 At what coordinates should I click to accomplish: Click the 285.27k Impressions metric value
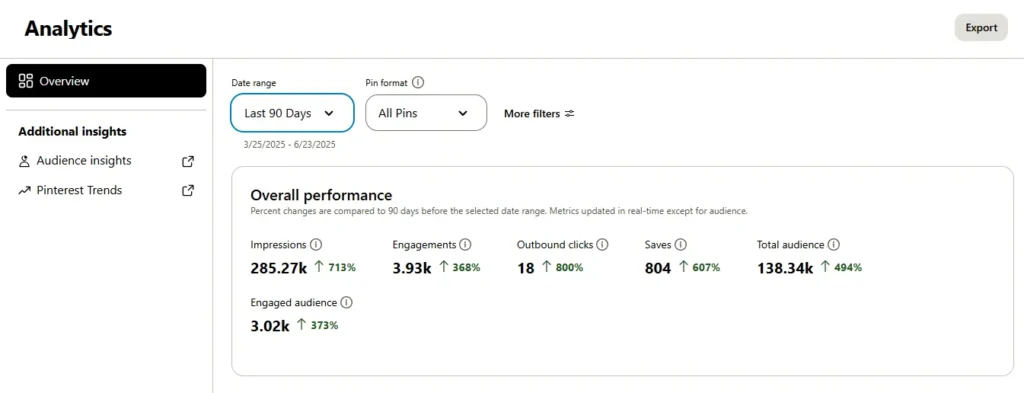point(279,268)
